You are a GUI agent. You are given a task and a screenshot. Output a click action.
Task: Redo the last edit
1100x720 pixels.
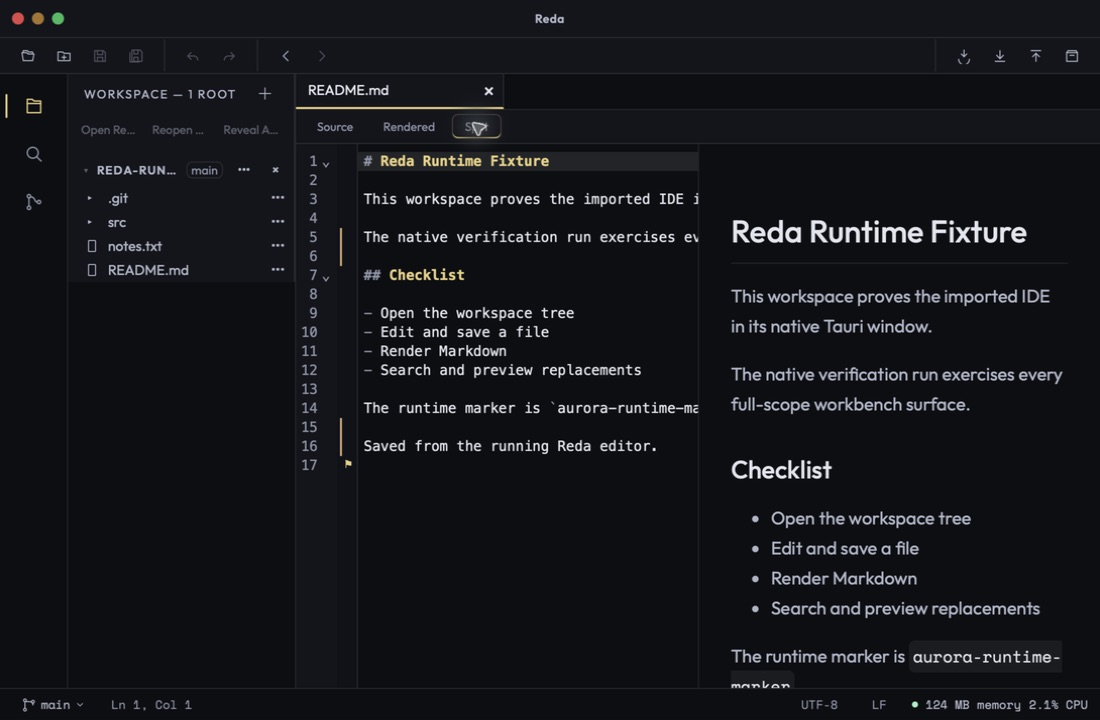tap(229, 56)
